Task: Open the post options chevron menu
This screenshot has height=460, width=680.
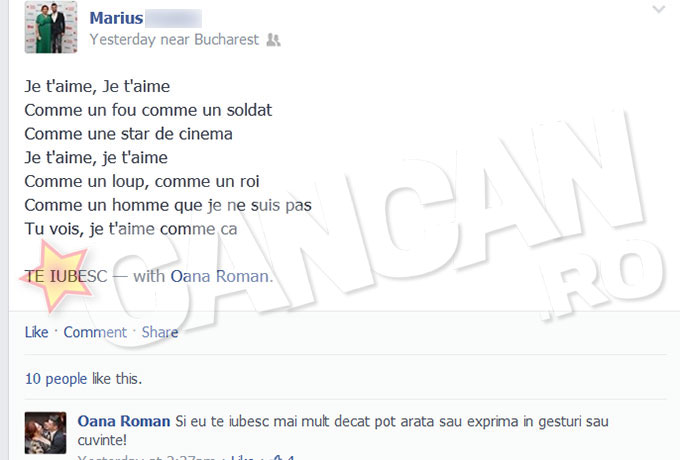Action: (658, 9)
